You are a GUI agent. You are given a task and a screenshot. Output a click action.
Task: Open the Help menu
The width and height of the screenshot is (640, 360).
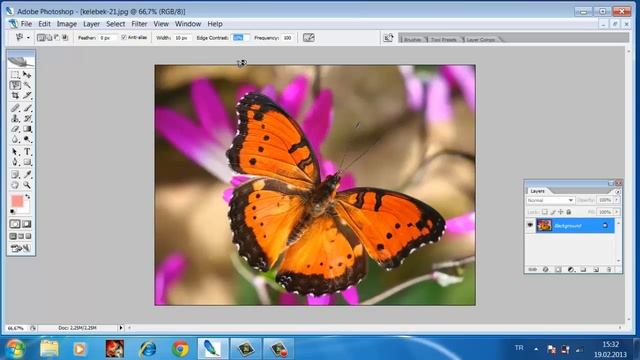(215, 24)
